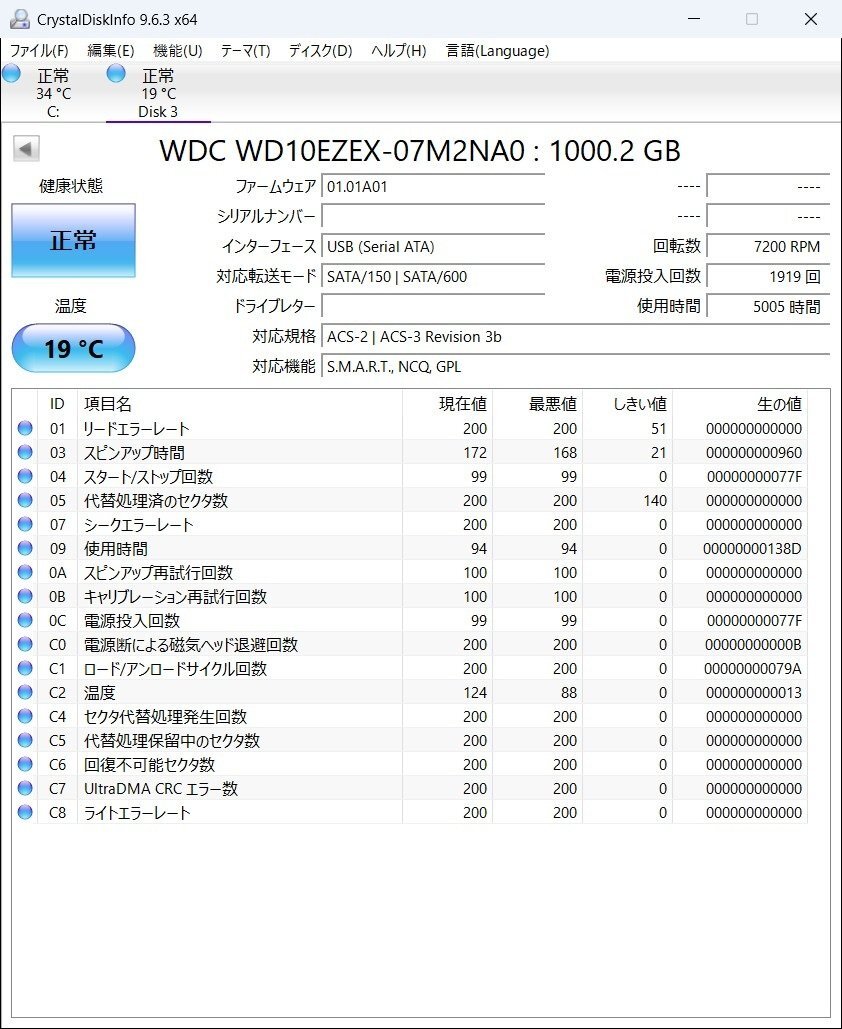Image resolution: width=842 pixels, height=1029 pixels.
Task: Click status orb of attribute 03 スピンアップ時間
Action: 25,452
